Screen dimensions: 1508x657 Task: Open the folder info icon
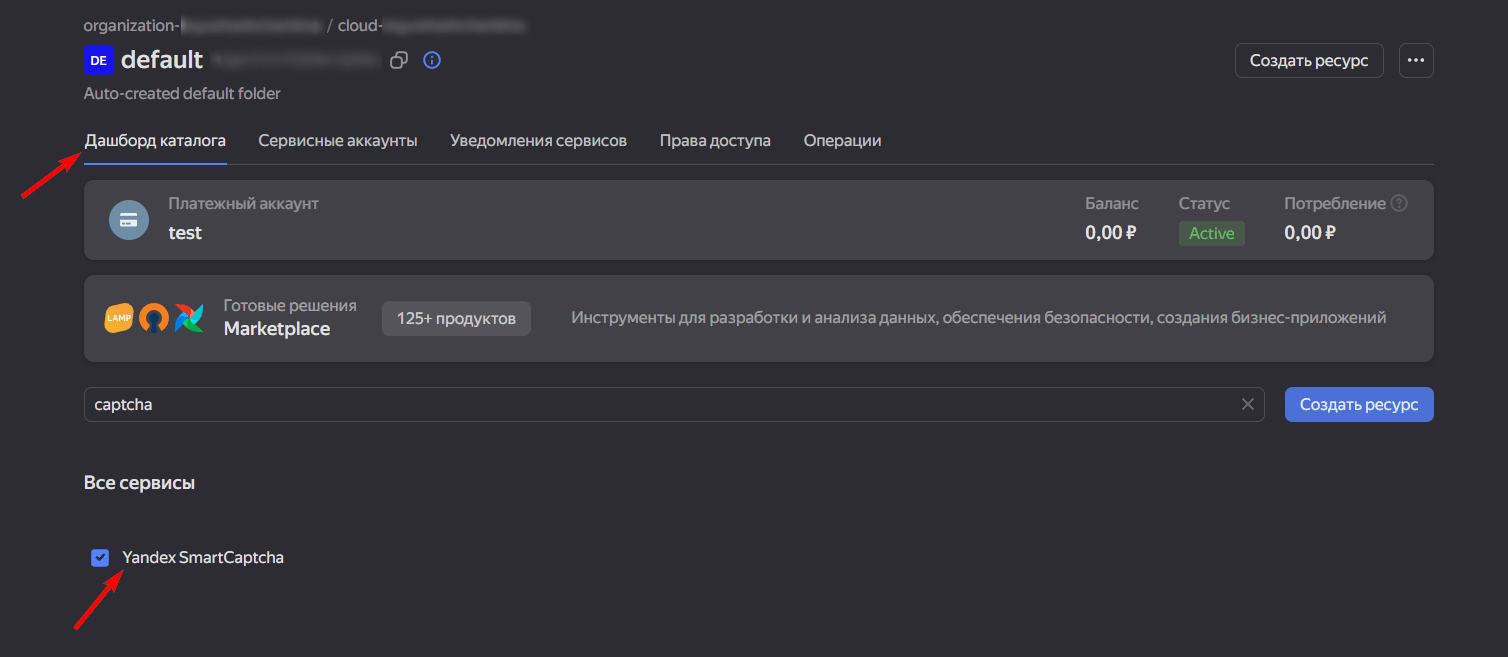[x=432, y=60]
